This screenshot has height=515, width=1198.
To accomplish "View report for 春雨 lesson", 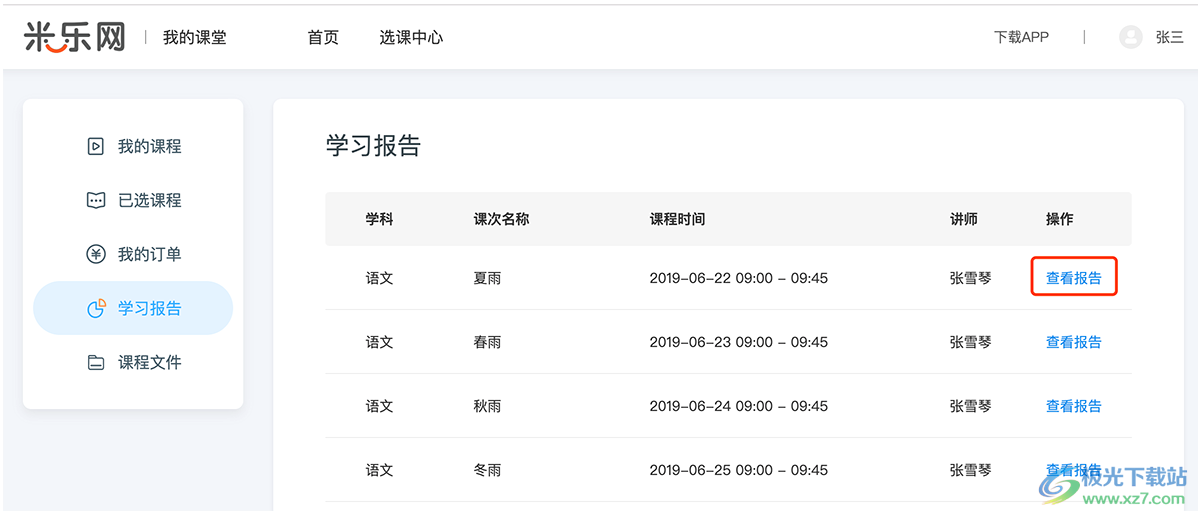I will 1073,342.
